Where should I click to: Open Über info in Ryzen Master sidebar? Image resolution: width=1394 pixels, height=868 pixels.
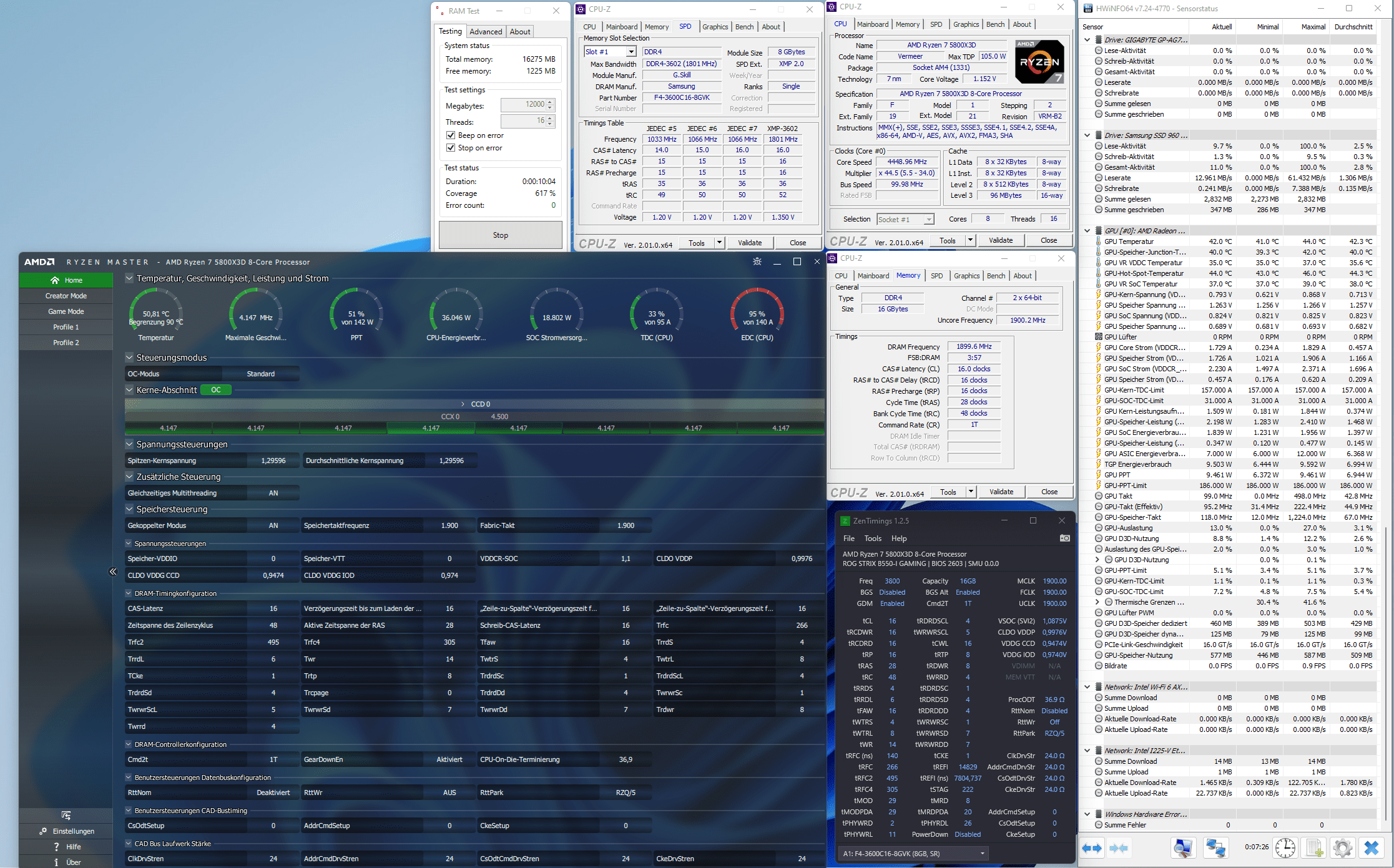66,862
